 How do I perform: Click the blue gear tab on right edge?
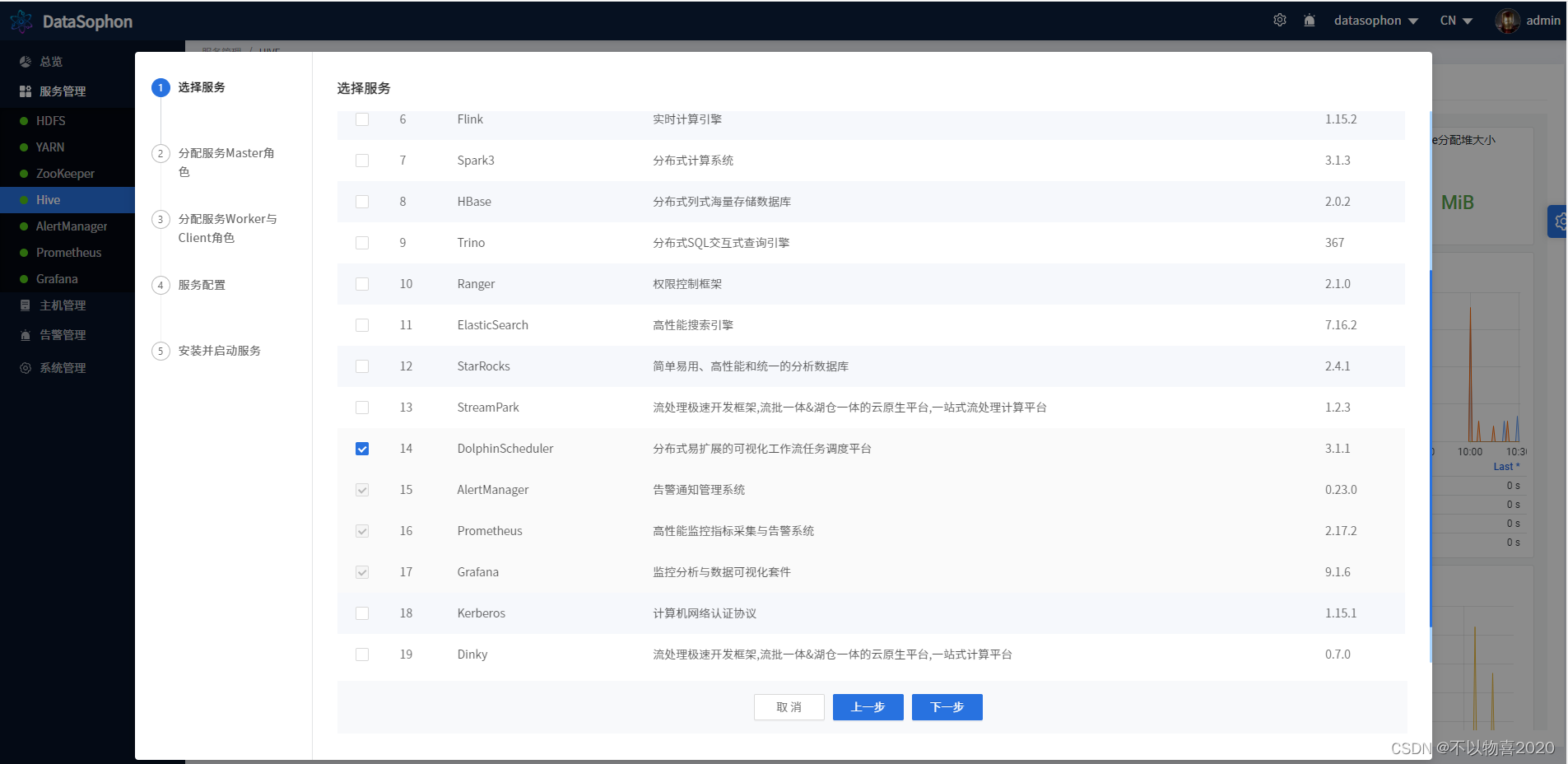(1557, 221)
